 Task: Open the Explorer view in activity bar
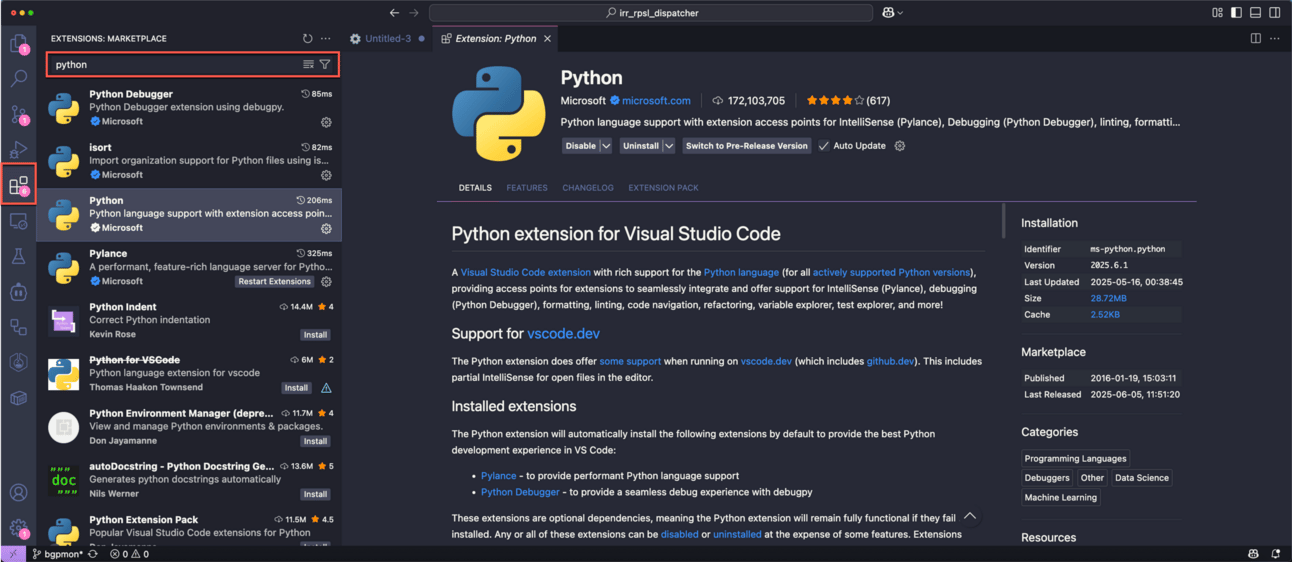point(18,44)
